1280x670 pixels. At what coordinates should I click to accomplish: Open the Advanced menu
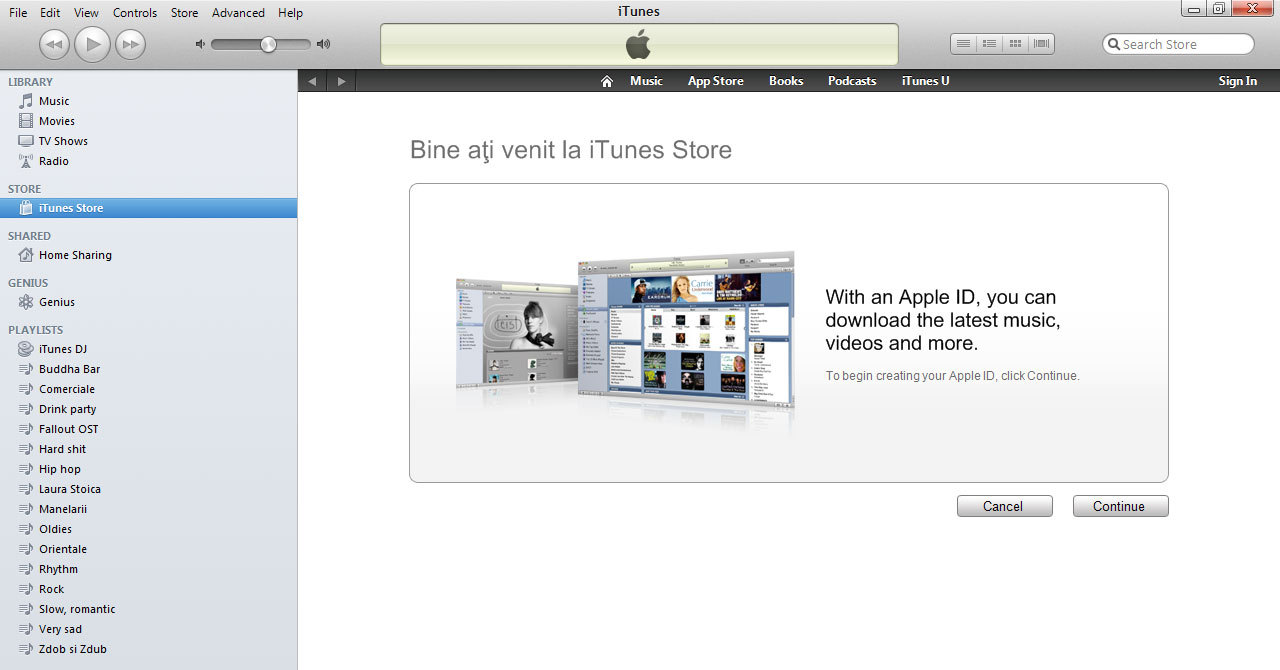(238, 13)
